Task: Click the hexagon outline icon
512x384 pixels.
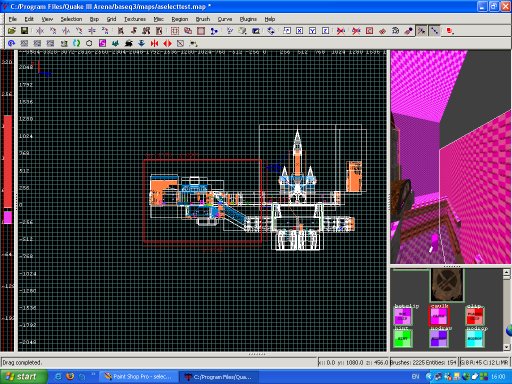Action: tap(89, 43)
